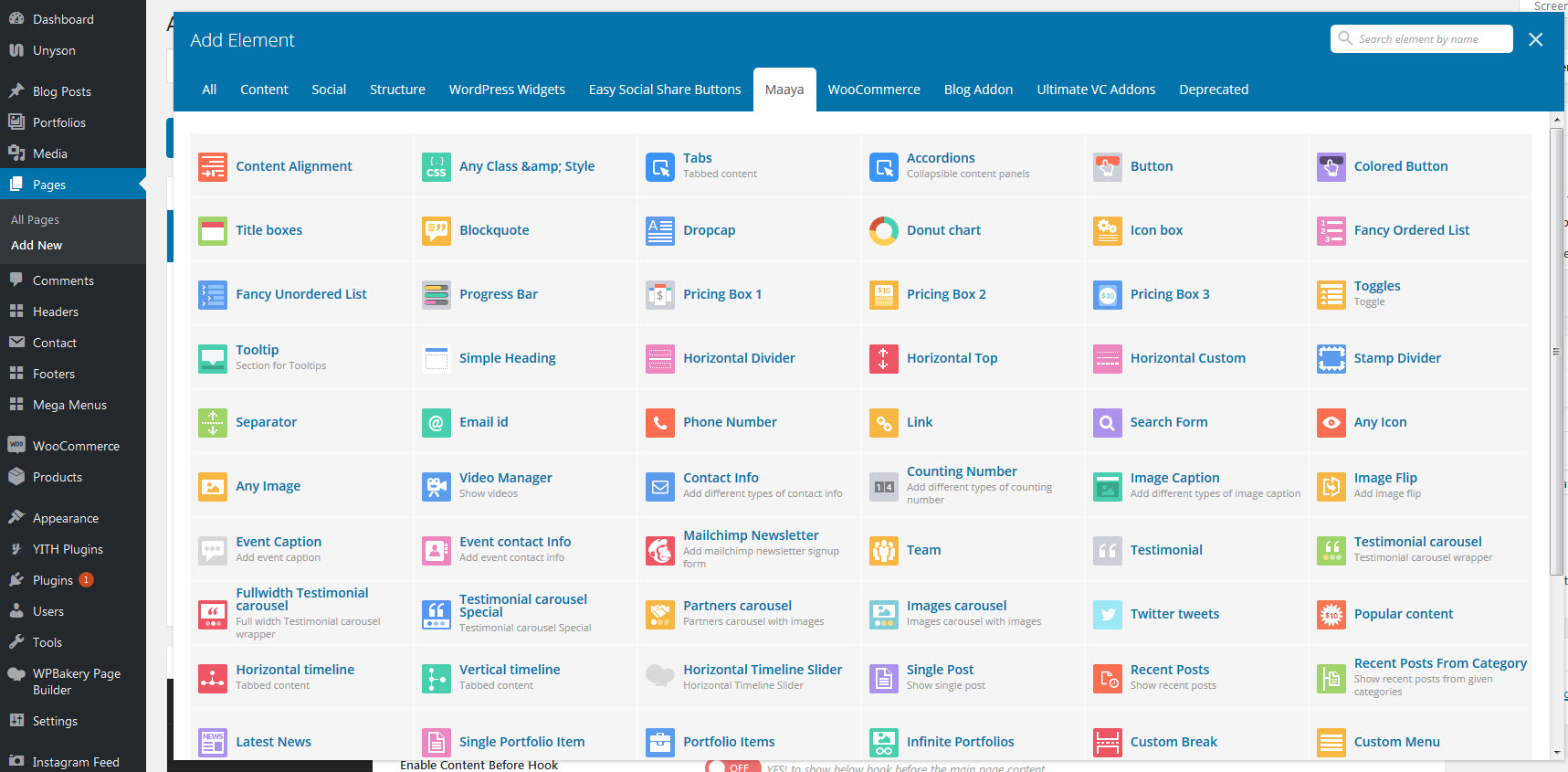Select the WordPress Widgets tab
The width and height of the screenshot is (1568, 772).
click(x=507, y=90)
